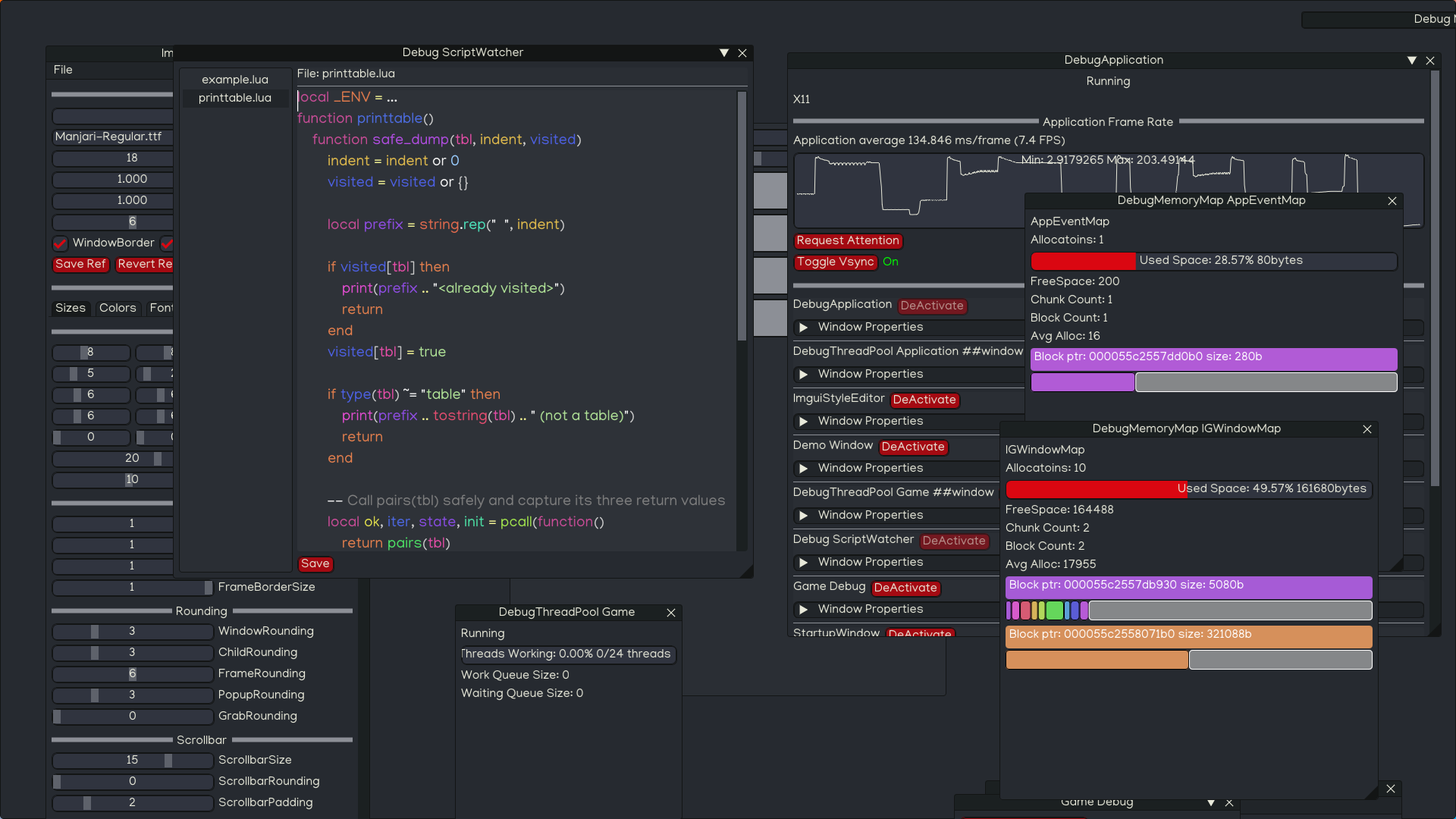Viewport: 1456px width, 819px height.
Task: Toggle Vsync in DebugApplication
Action: tap(836, 262)
